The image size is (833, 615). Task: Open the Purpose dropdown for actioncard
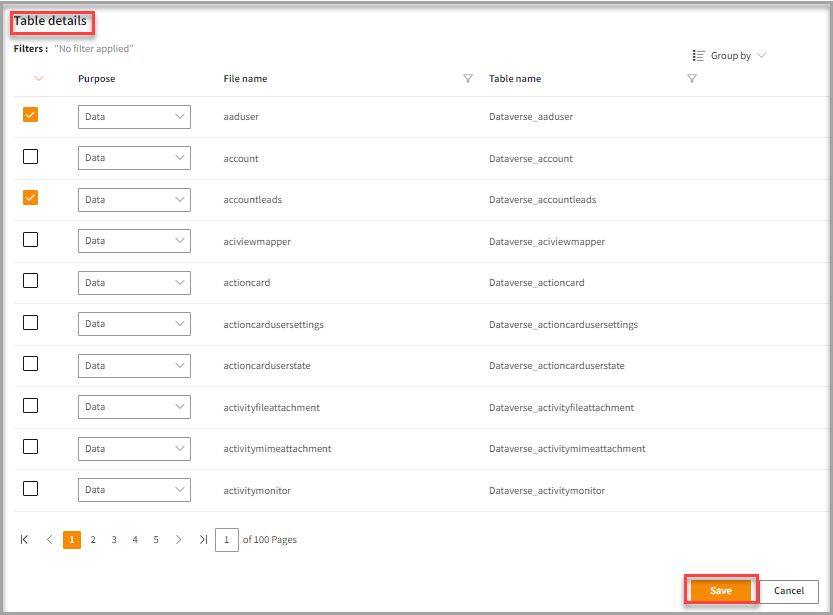pyautogui.click(x=134, y=283)
